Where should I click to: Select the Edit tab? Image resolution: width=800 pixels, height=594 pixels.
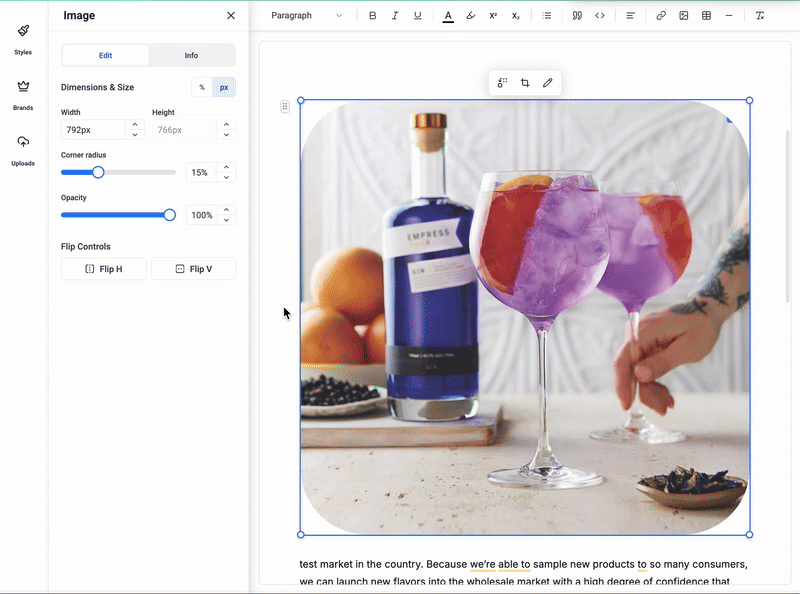pyautogui.click(x=105, y=55)
